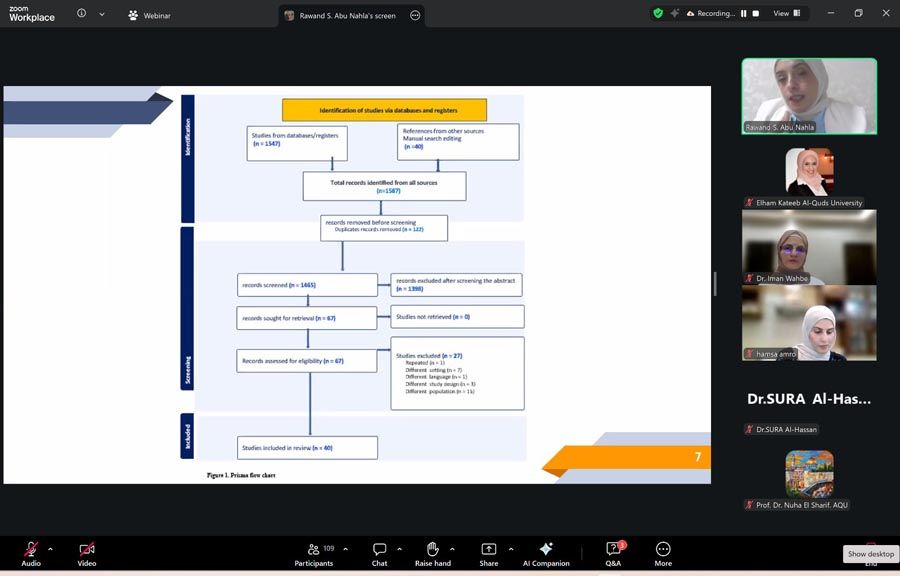Expand audio options arrow next to Audio
Screen dimensions: 900x576
pyautogui.click(x=50, y=549)
